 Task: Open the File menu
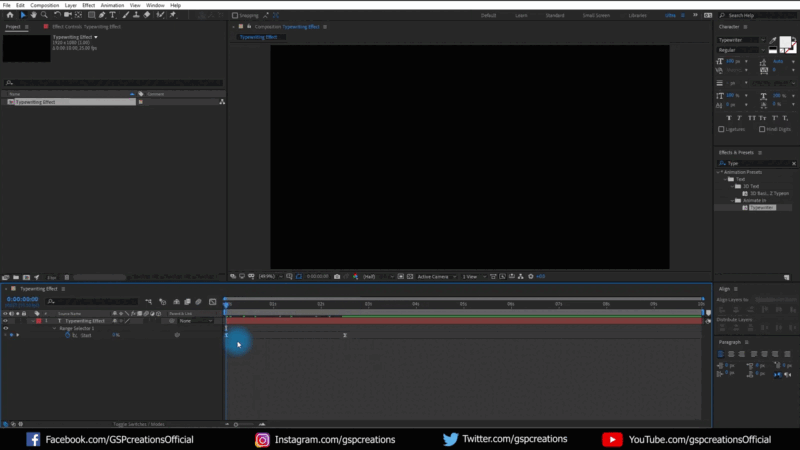pos(7,5)
